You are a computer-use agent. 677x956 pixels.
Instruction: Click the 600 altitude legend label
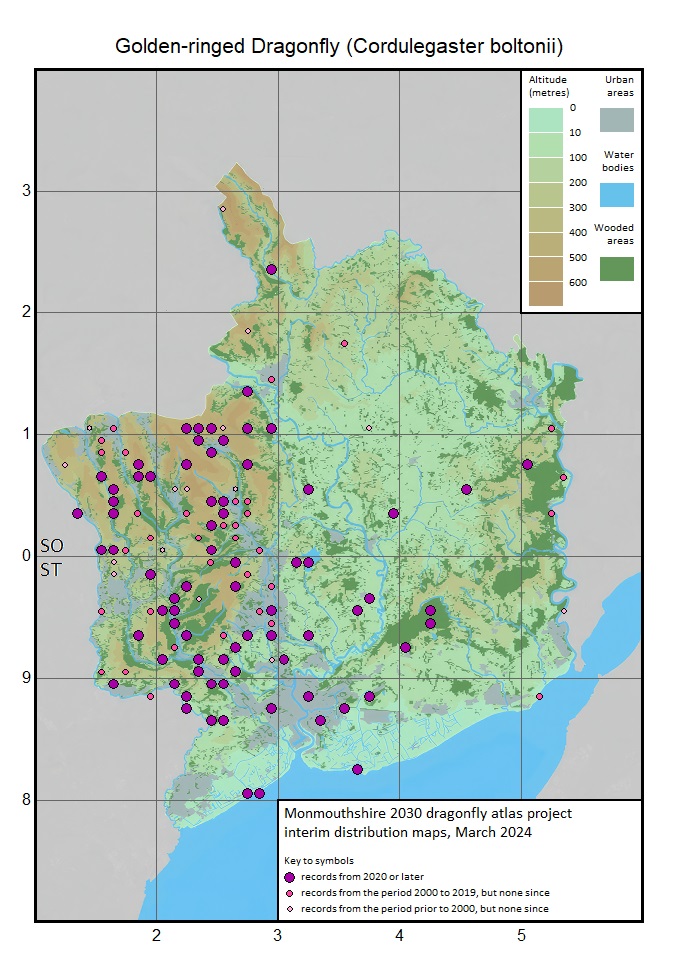point(577,282)
